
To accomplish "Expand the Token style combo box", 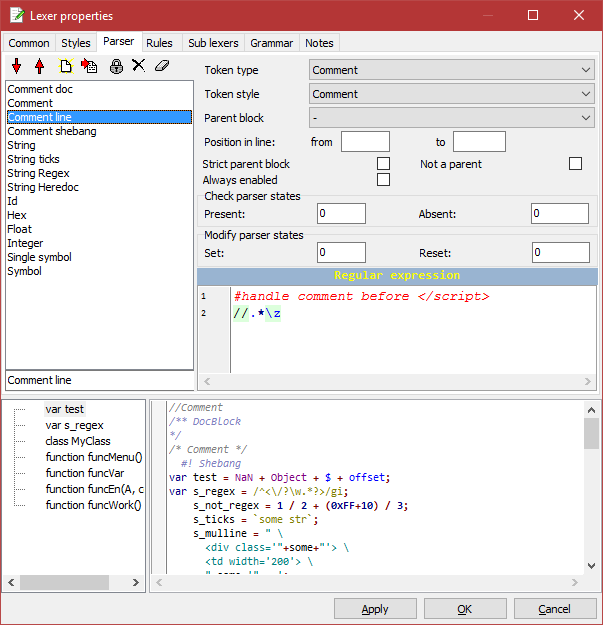I will tap(452, 94).
